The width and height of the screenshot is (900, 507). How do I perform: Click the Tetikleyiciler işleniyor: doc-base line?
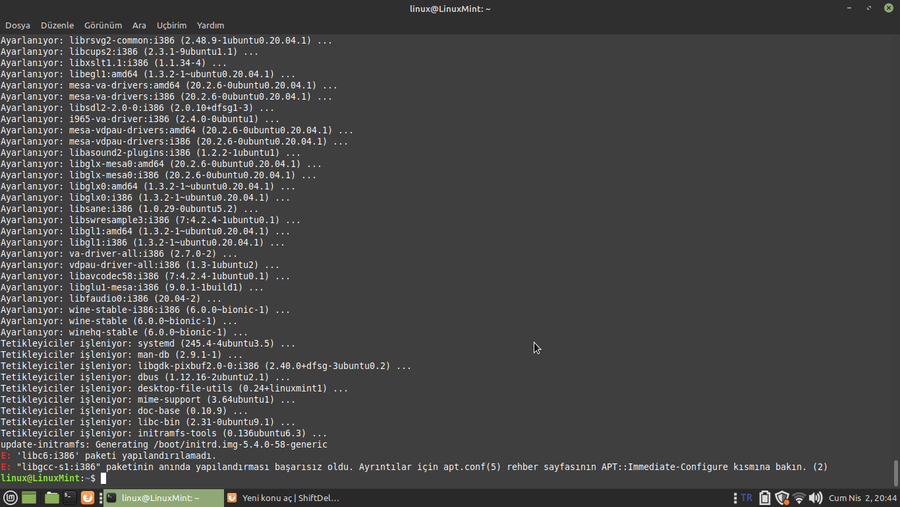click(x=124, y=411)
